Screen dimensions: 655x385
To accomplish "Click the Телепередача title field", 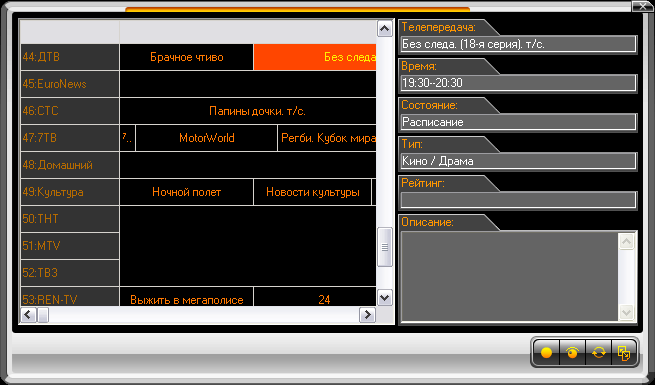I will (518, 44).
